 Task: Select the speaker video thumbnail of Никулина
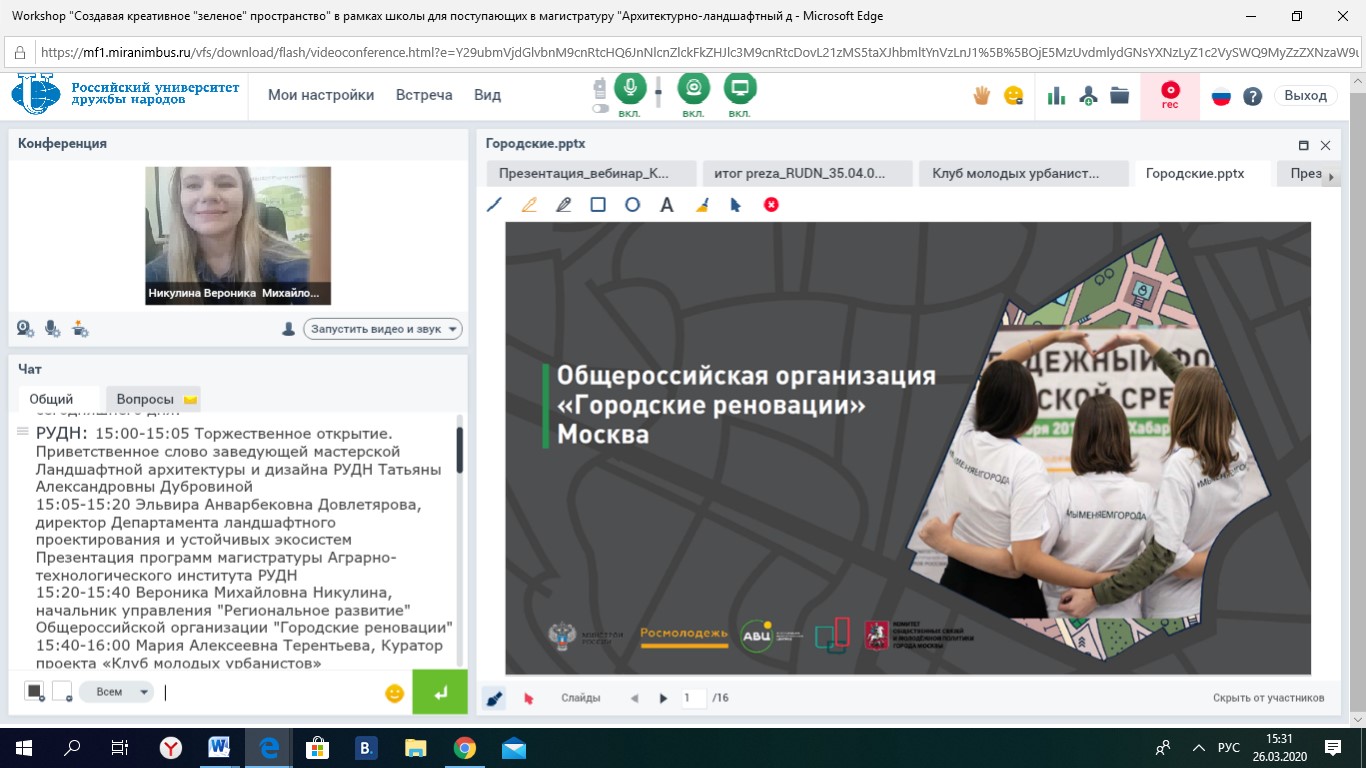tap(238, 235)
